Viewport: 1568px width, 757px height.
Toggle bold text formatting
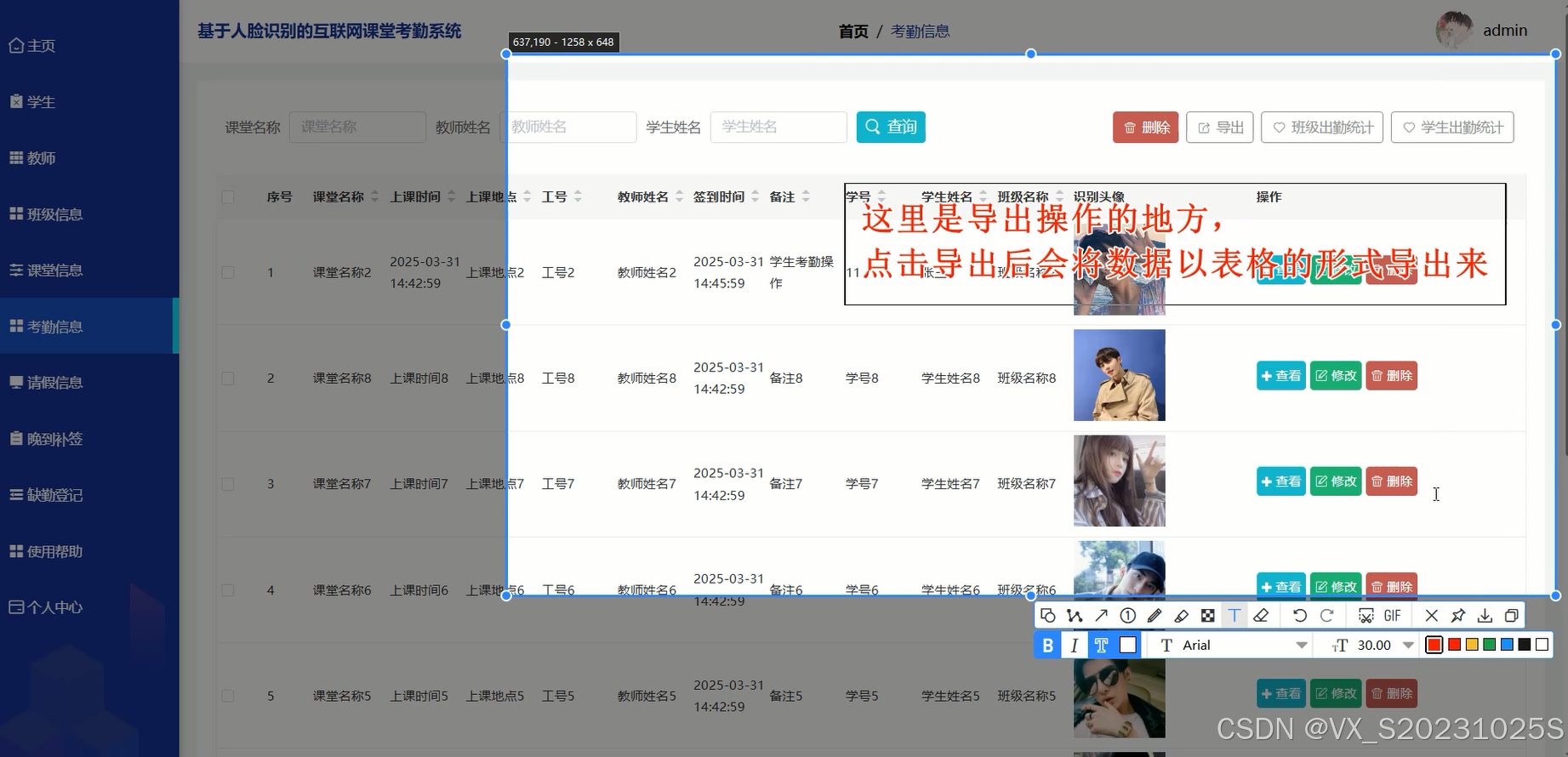tap(1048, 646)
